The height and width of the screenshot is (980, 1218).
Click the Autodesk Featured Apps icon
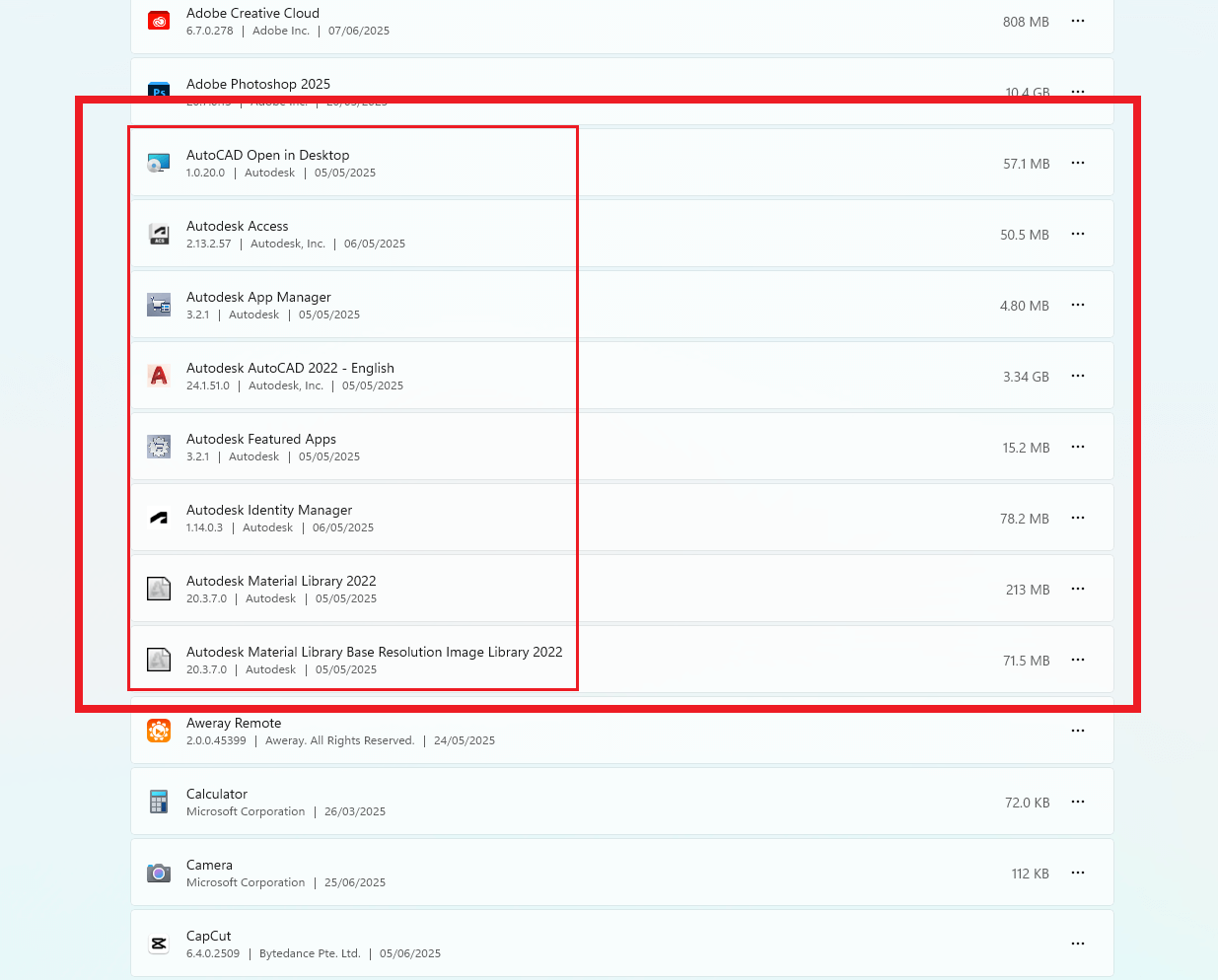pos(159,447)
